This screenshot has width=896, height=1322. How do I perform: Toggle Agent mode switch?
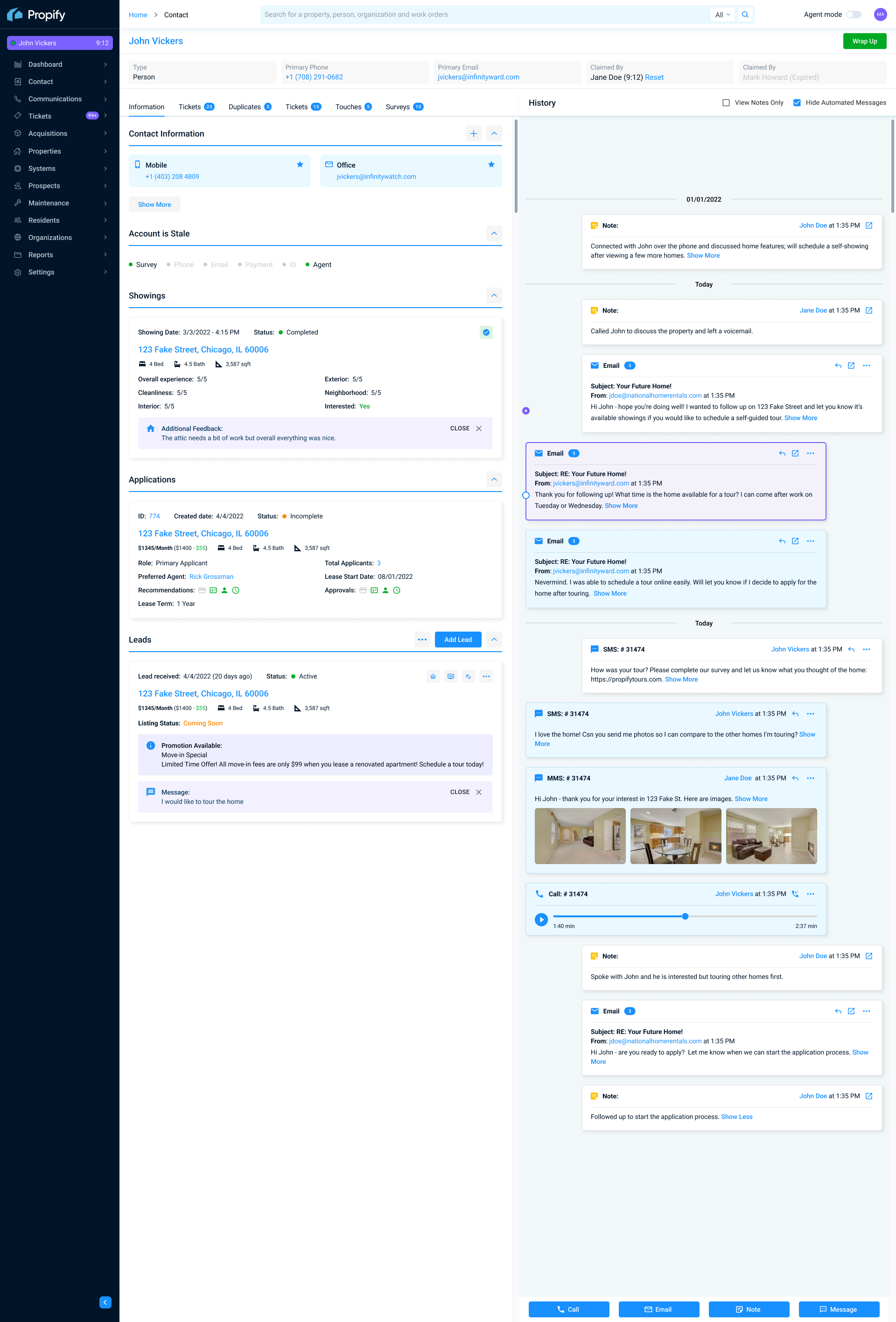pos(854,15)
